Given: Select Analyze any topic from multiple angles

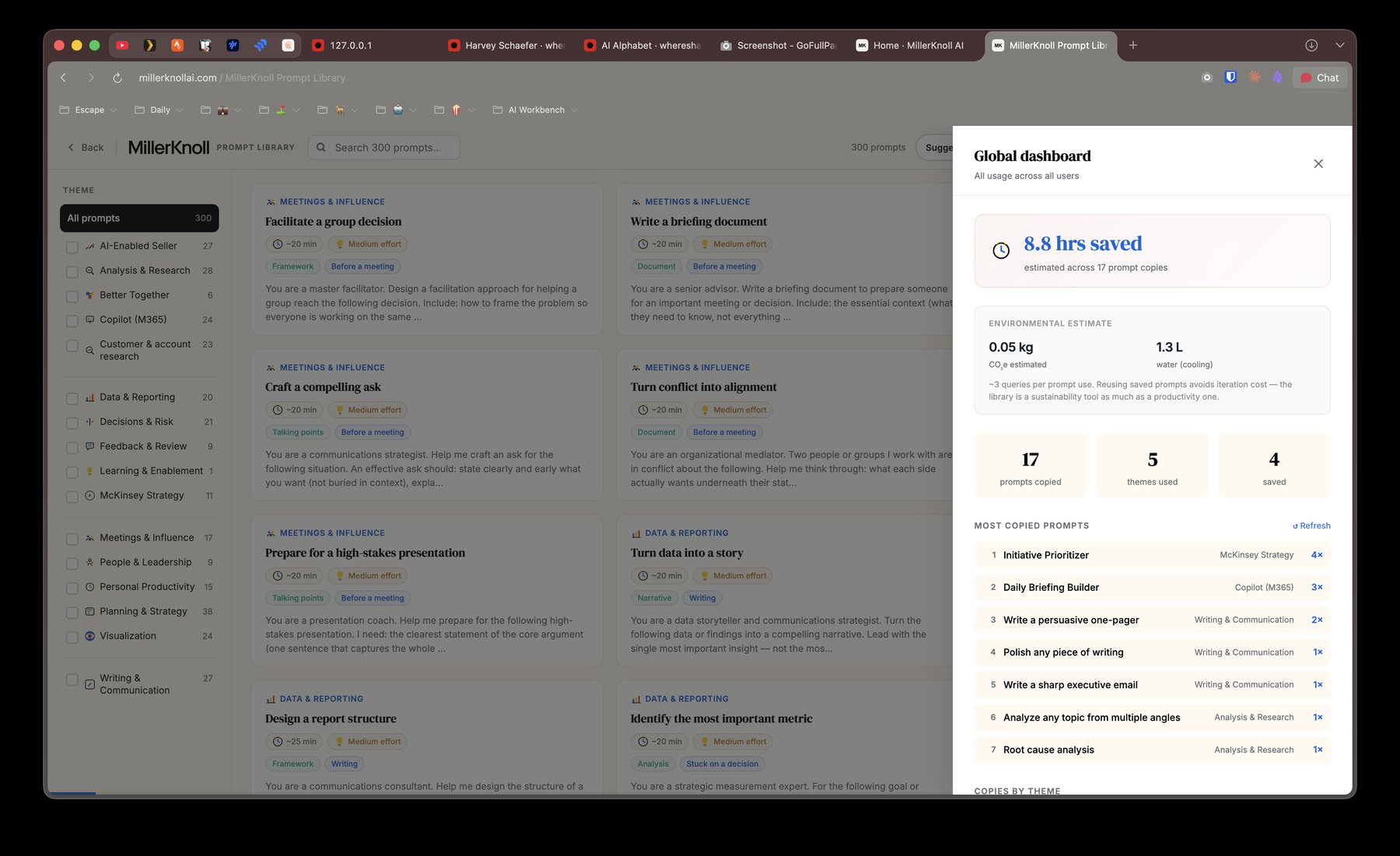Looking at the screenshot, I should (1152, 718).
